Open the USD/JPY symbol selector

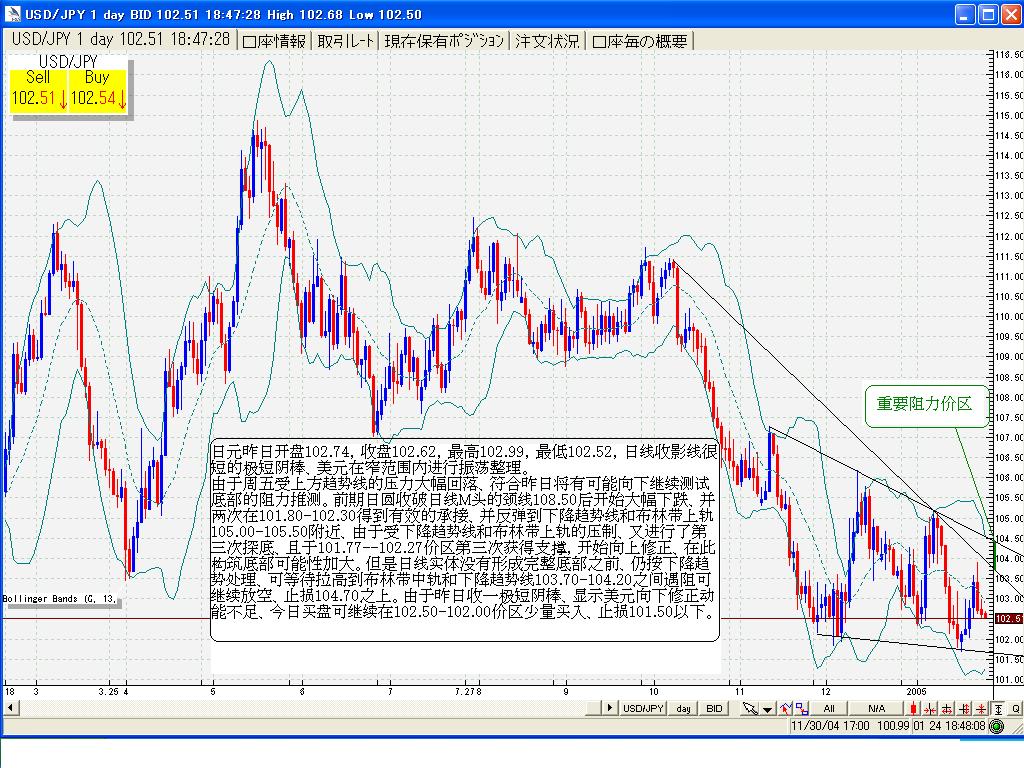point(643,708)
